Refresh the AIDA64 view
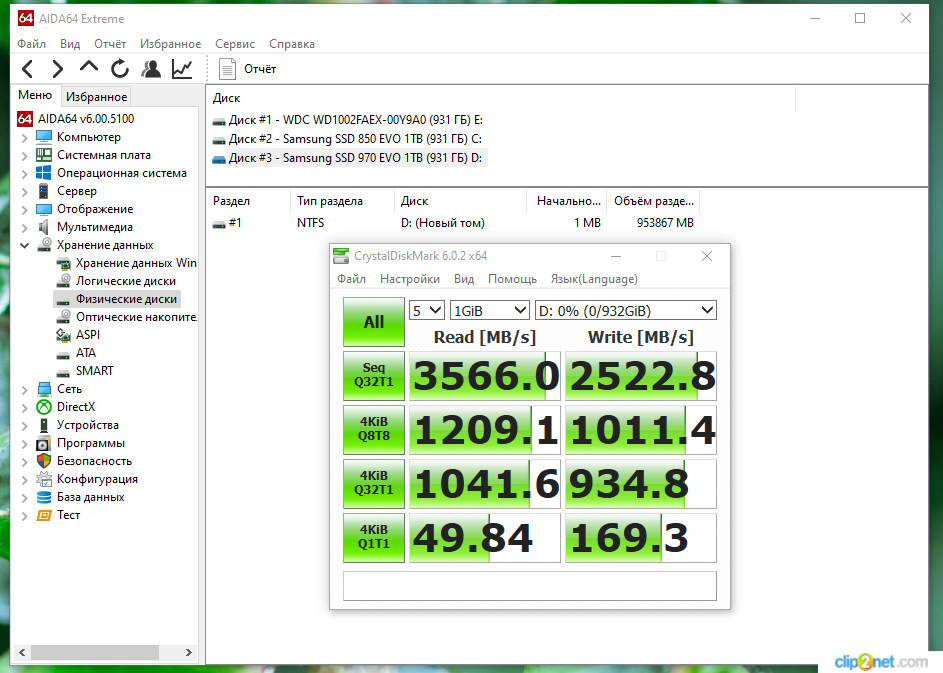This screenshot has width=943, height=673. pyautogui.click(x=120, y=69)
